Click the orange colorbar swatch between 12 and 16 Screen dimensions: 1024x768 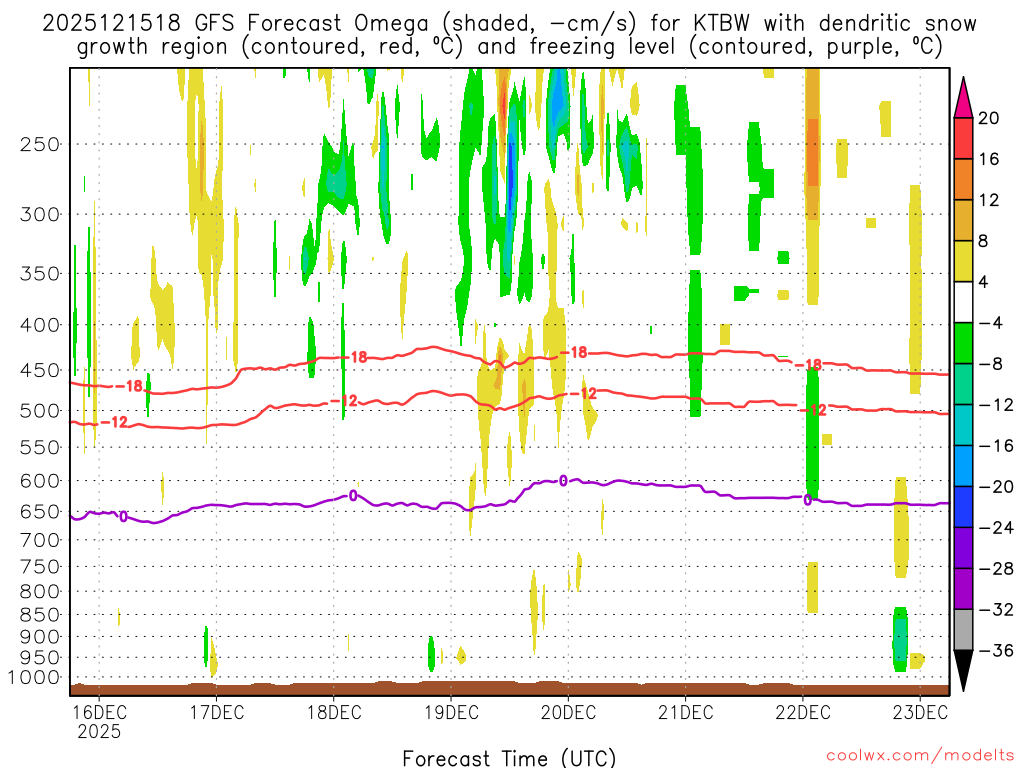click(x=963, y=180)
